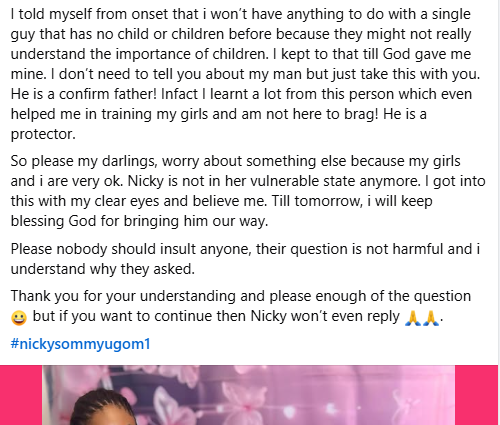The image size is (500, 425).
Task: Click the grinning face emoji
Action: [19, 317]
